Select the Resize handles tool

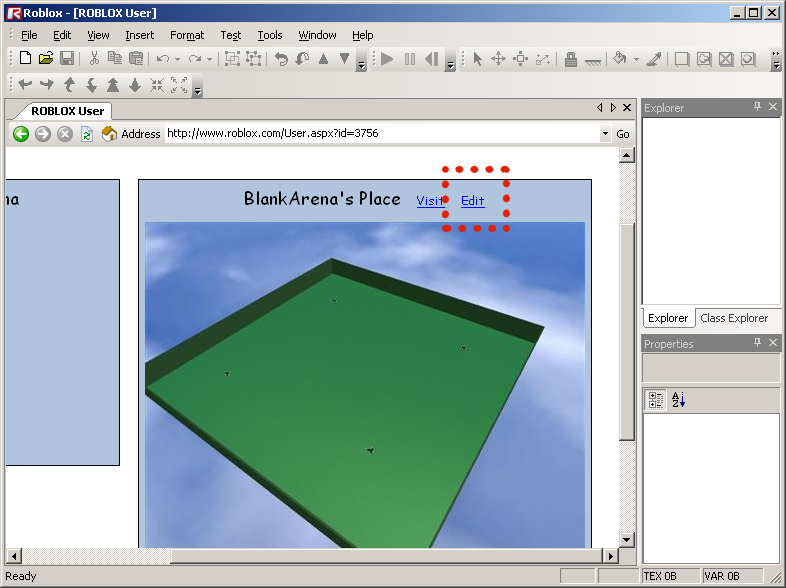pyautogui.click(x=521, y=59)
